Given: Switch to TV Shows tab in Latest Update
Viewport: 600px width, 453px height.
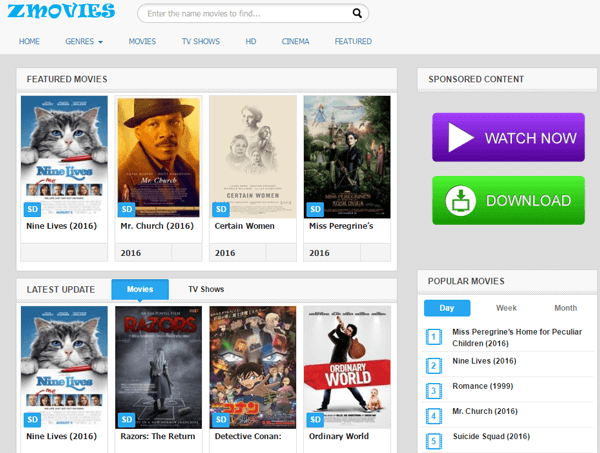Looking at the screenshot, I should pyautogui.click(x=206, y=289).
